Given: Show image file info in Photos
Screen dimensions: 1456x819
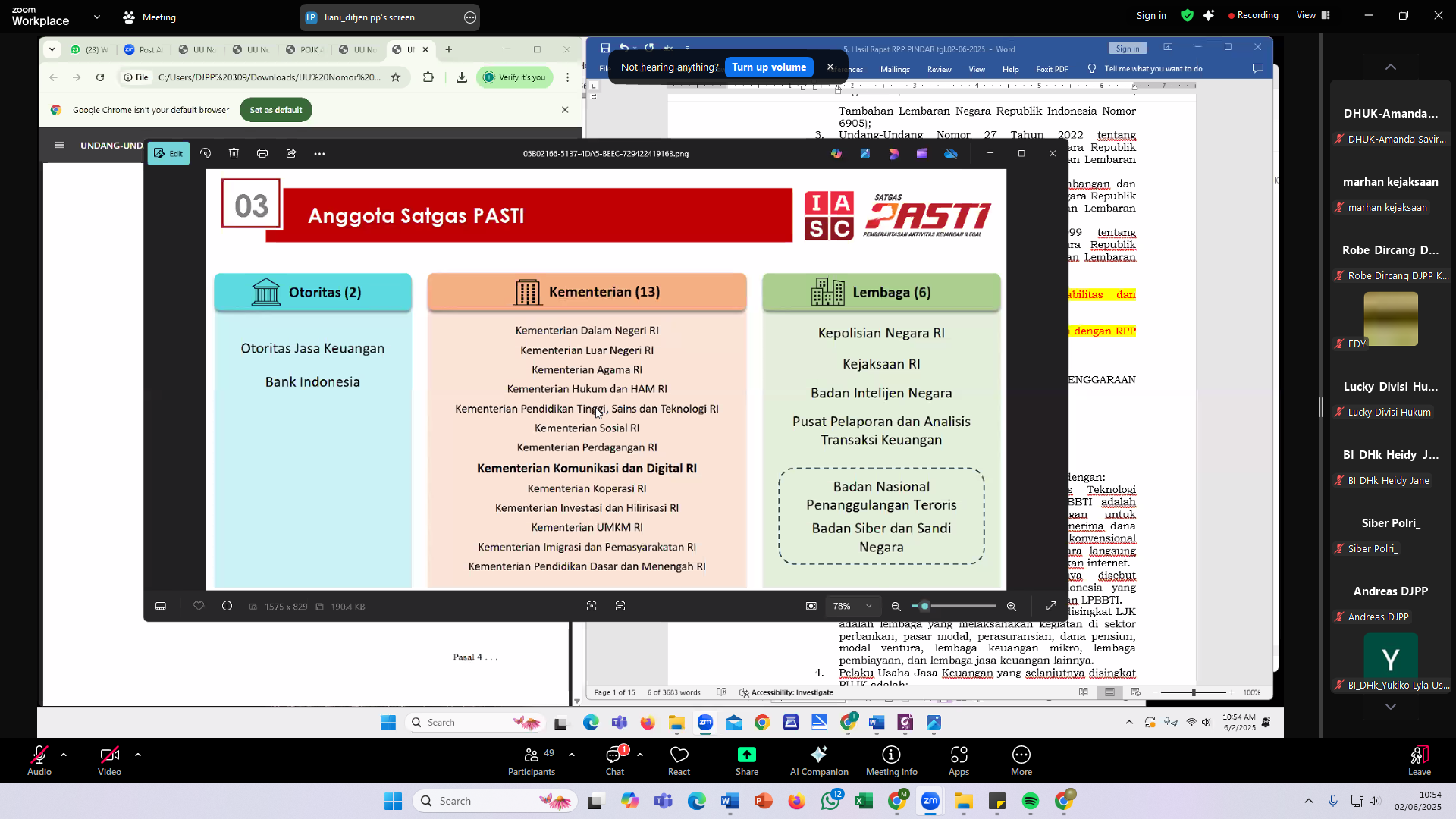Looking at the screenshot, I should (x=227, y=606).
